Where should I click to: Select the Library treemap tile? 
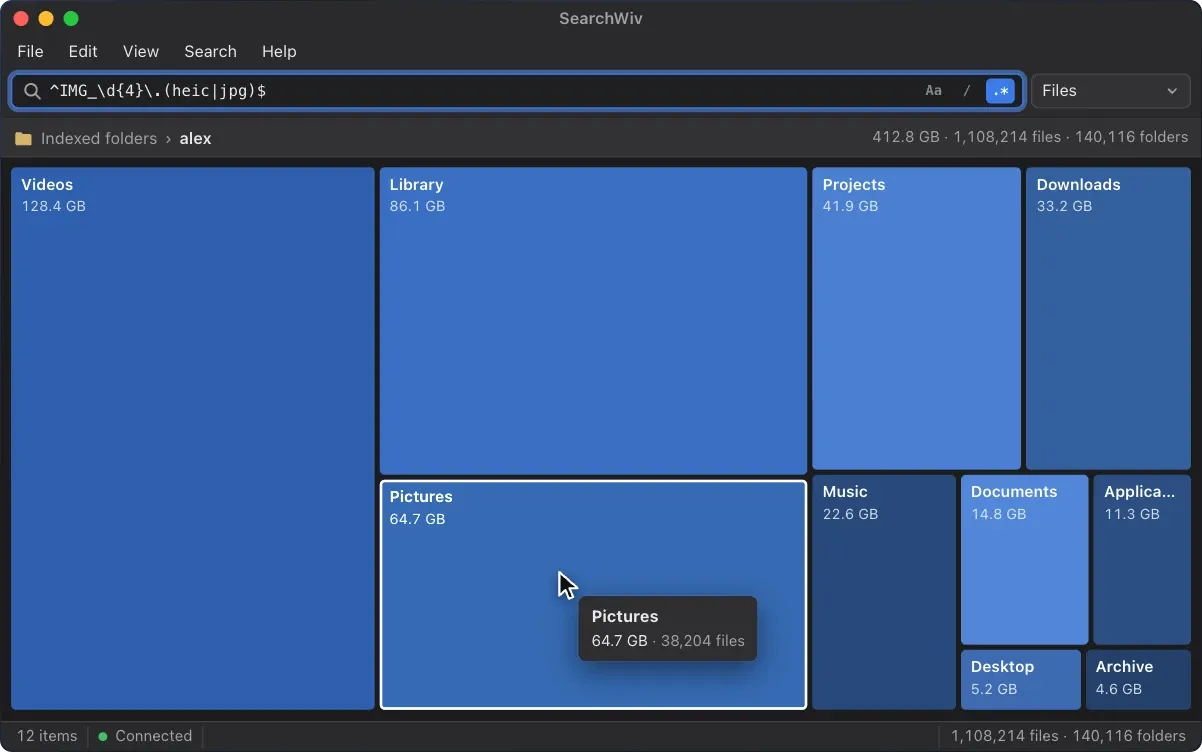pos(593,320)
